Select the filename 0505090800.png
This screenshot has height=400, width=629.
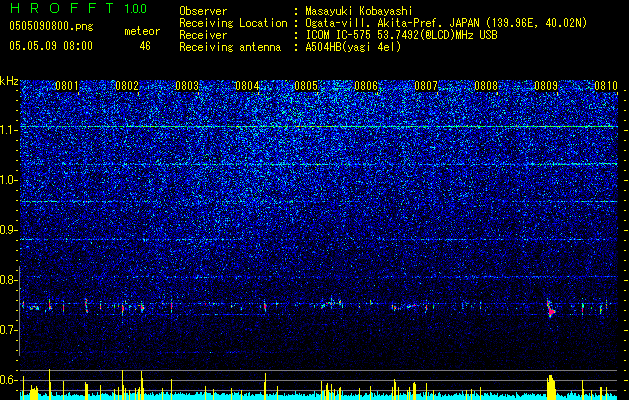pos(51,26)
